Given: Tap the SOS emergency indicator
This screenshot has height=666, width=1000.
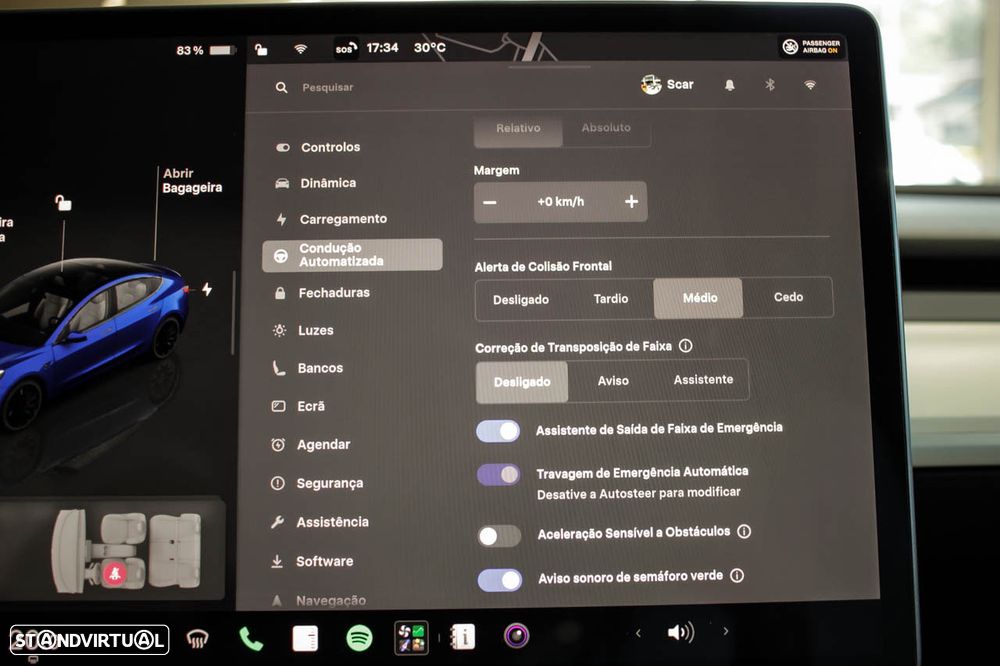Looking at the screenshot, I should [346, 48].
